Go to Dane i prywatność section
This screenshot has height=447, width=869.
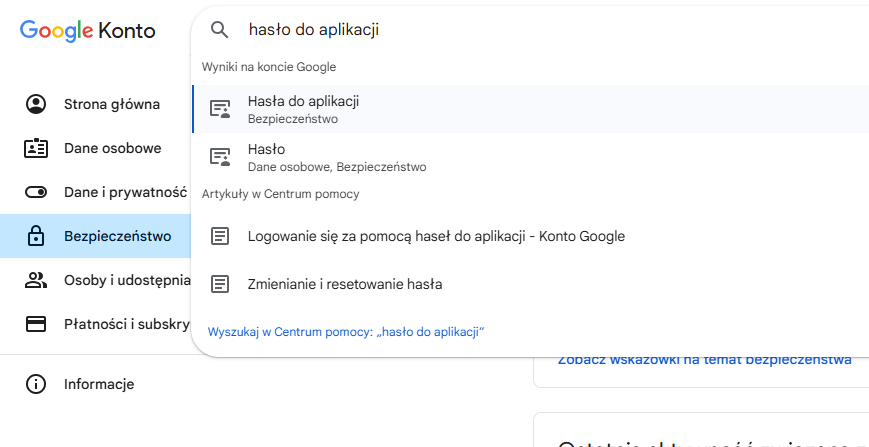pyautogui.click(x=95, y=192)
